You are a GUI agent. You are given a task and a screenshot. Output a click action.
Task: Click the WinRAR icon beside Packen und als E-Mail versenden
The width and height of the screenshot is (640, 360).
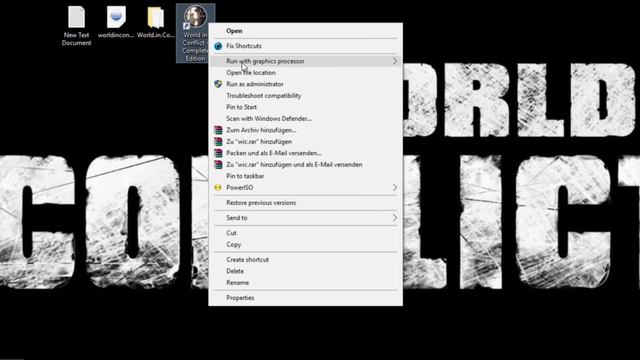coord(218,153)
